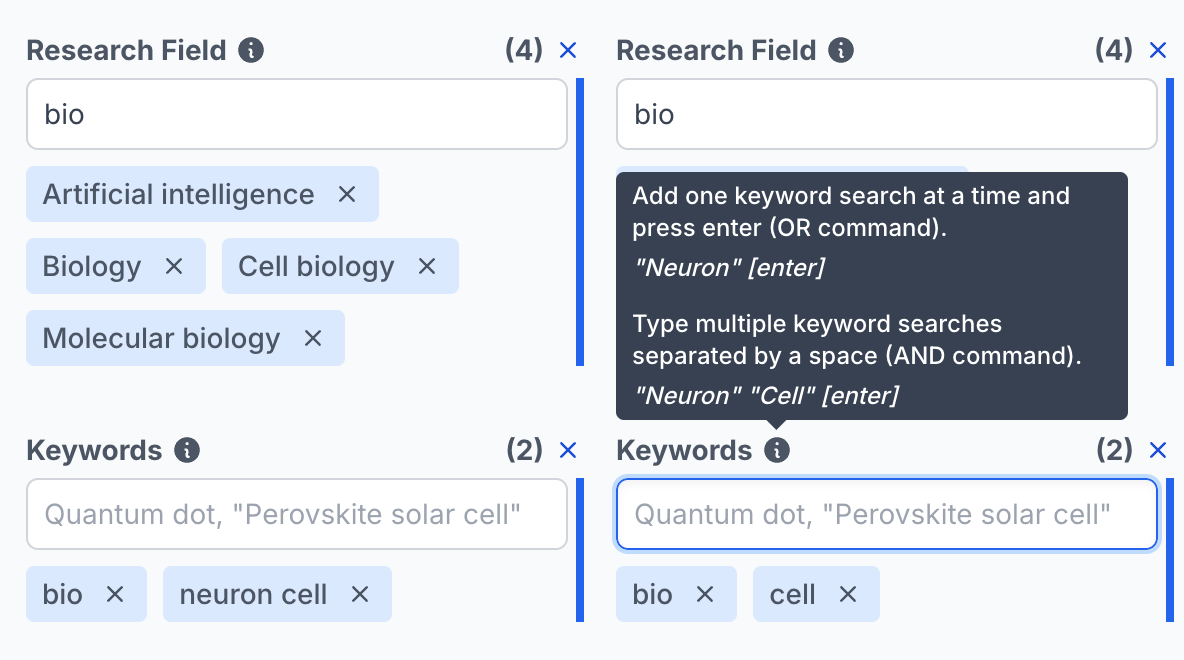Click left Keywords input field
The width and height of the screenshot is (1184, 660).
pos(297,514)
